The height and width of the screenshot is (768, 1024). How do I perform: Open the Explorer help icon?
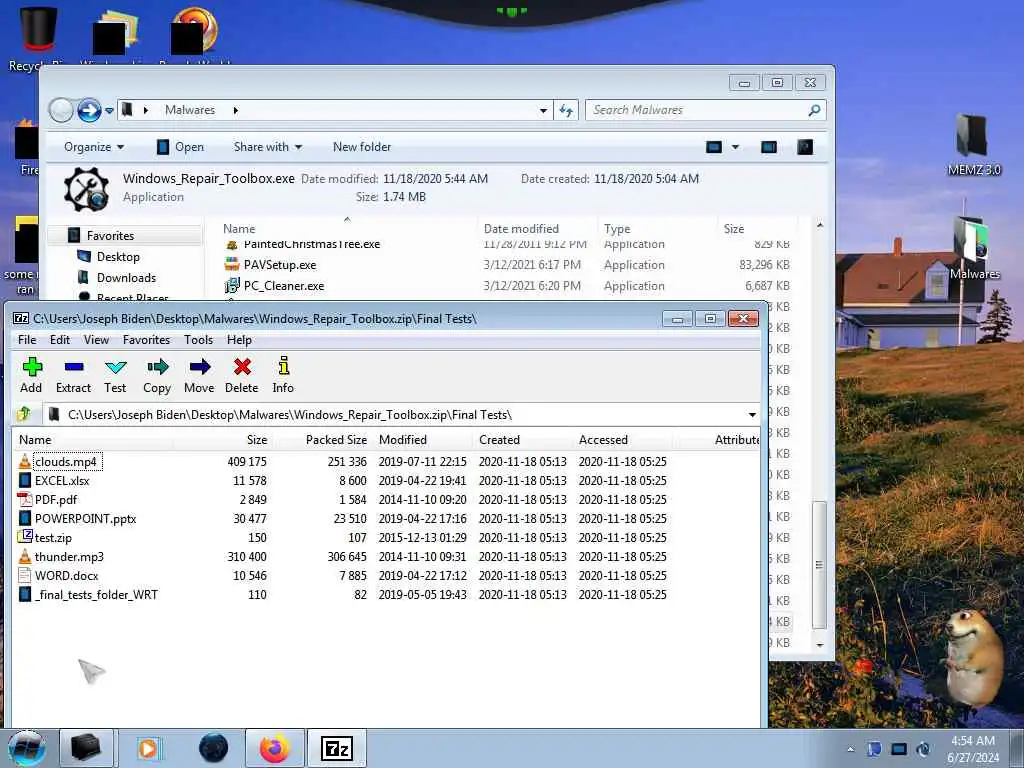(805, 147)
